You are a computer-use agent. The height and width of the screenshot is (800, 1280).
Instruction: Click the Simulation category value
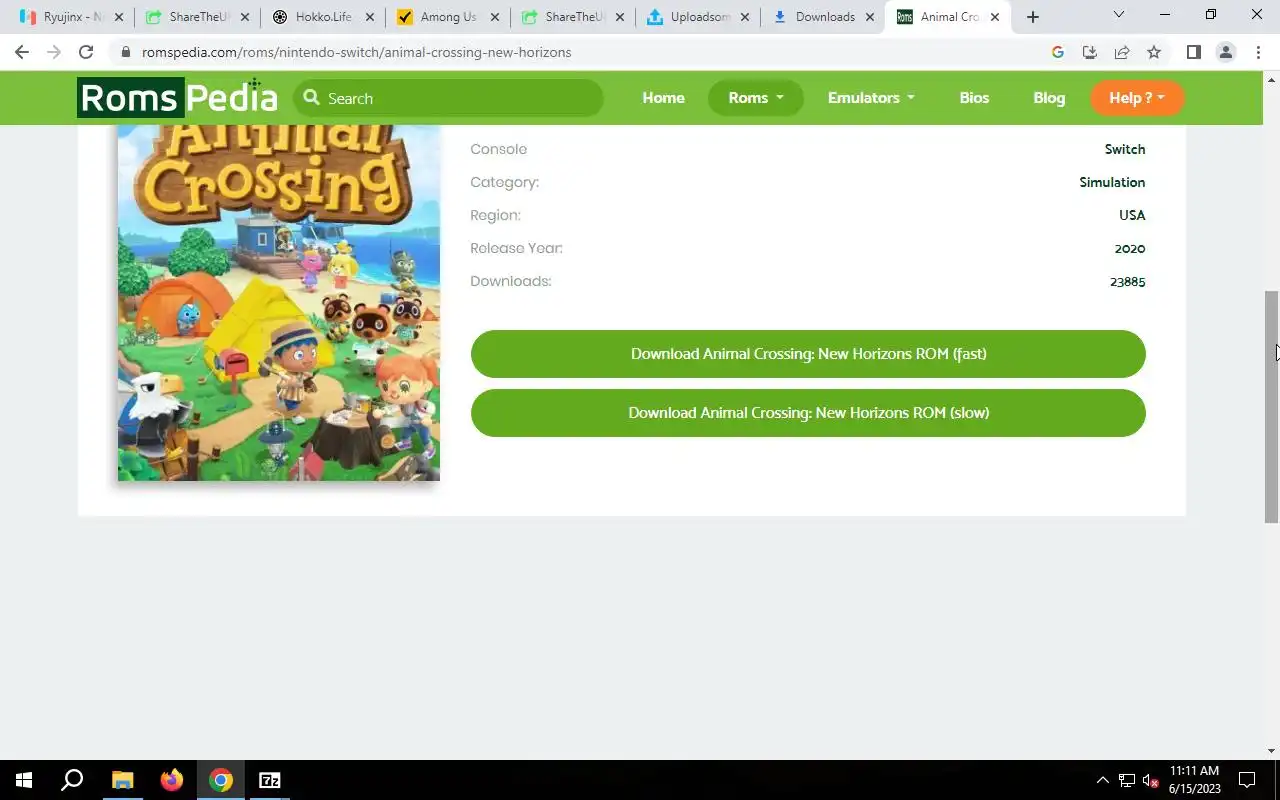coord(1112,182)
